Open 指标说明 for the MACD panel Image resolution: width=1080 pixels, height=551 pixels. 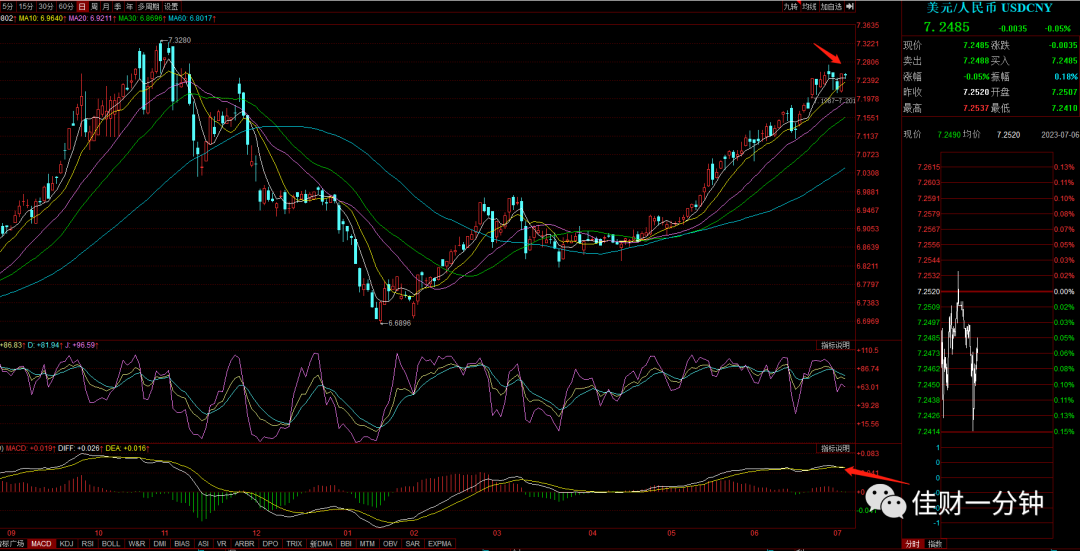tap(834, 449)
